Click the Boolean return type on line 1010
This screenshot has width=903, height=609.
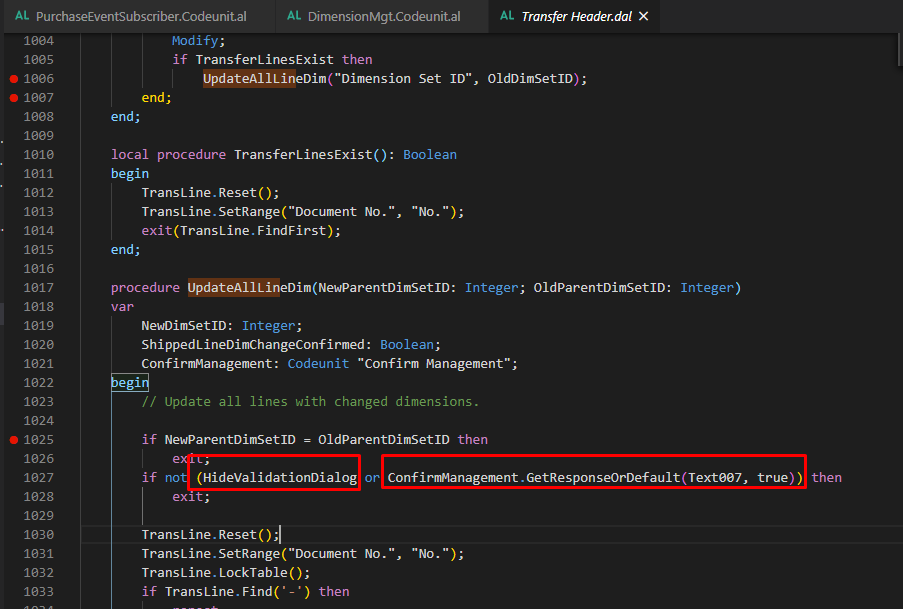[x=430, y=154]
